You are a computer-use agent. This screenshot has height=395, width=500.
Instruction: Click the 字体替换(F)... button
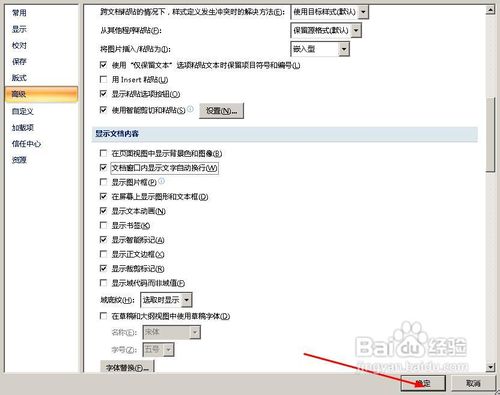point(127,367)
